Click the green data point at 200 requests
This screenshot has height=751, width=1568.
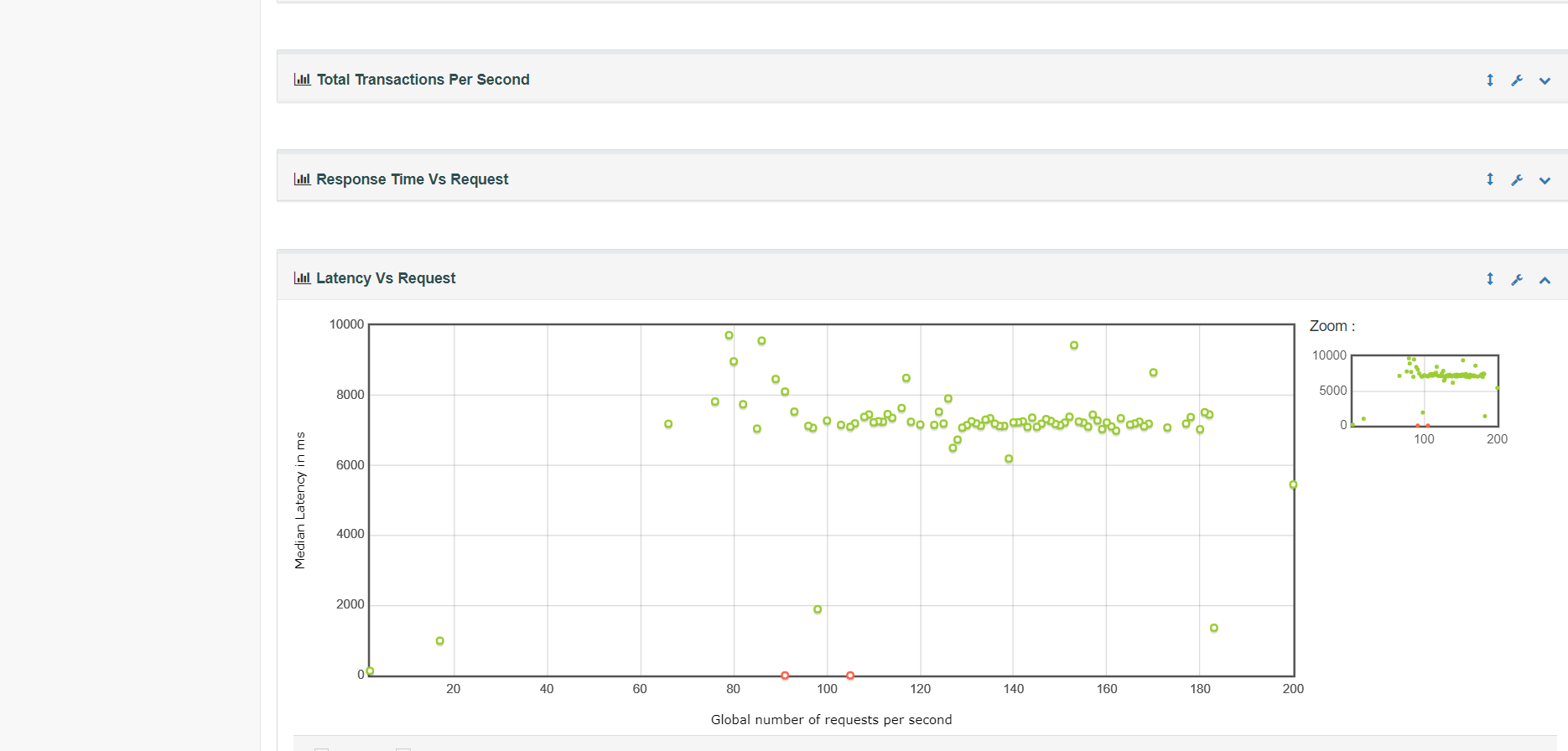[x=1293, y=485]
